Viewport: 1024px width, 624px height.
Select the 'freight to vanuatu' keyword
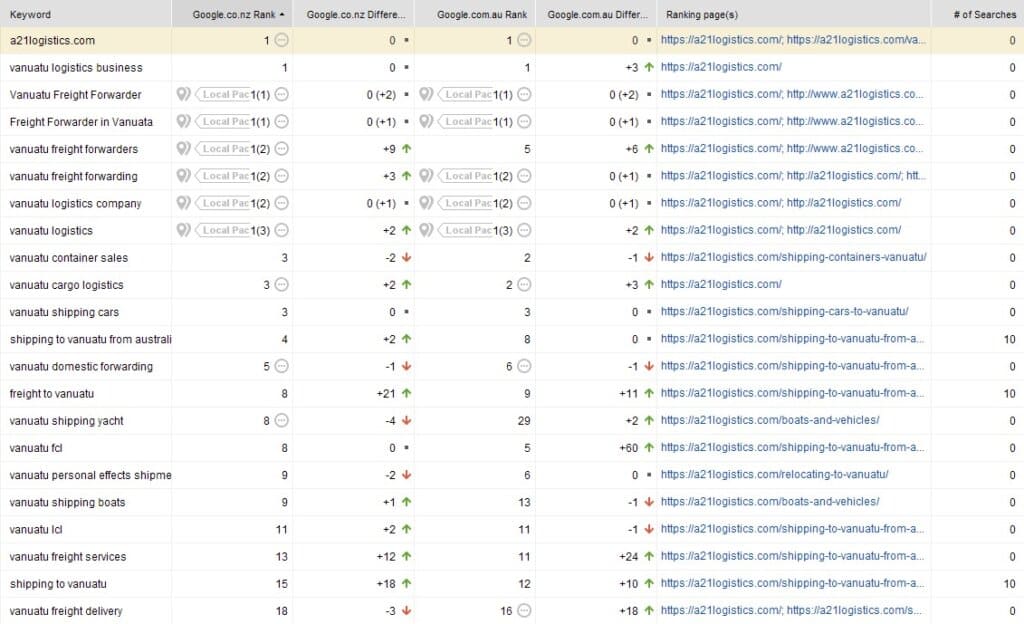52,394
